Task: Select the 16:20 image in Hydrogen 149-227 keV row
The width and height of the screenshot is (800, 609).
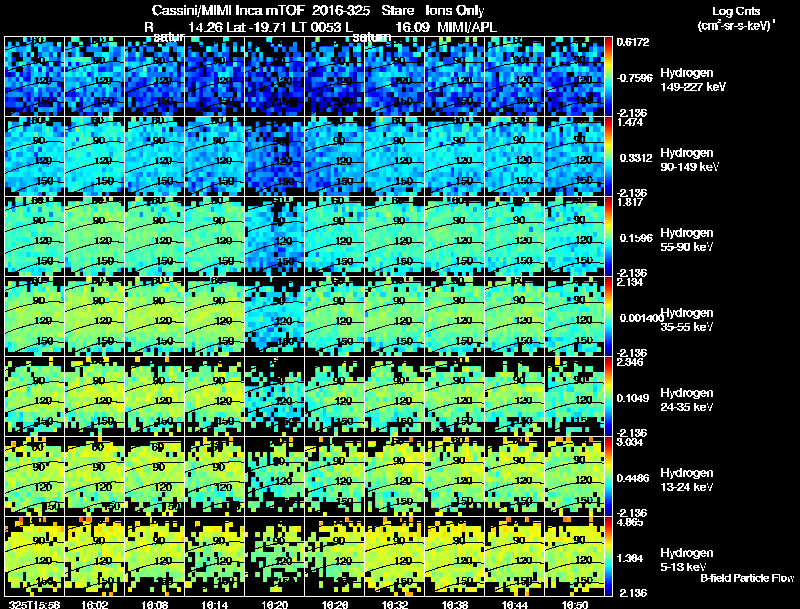Action: point(275,76)
